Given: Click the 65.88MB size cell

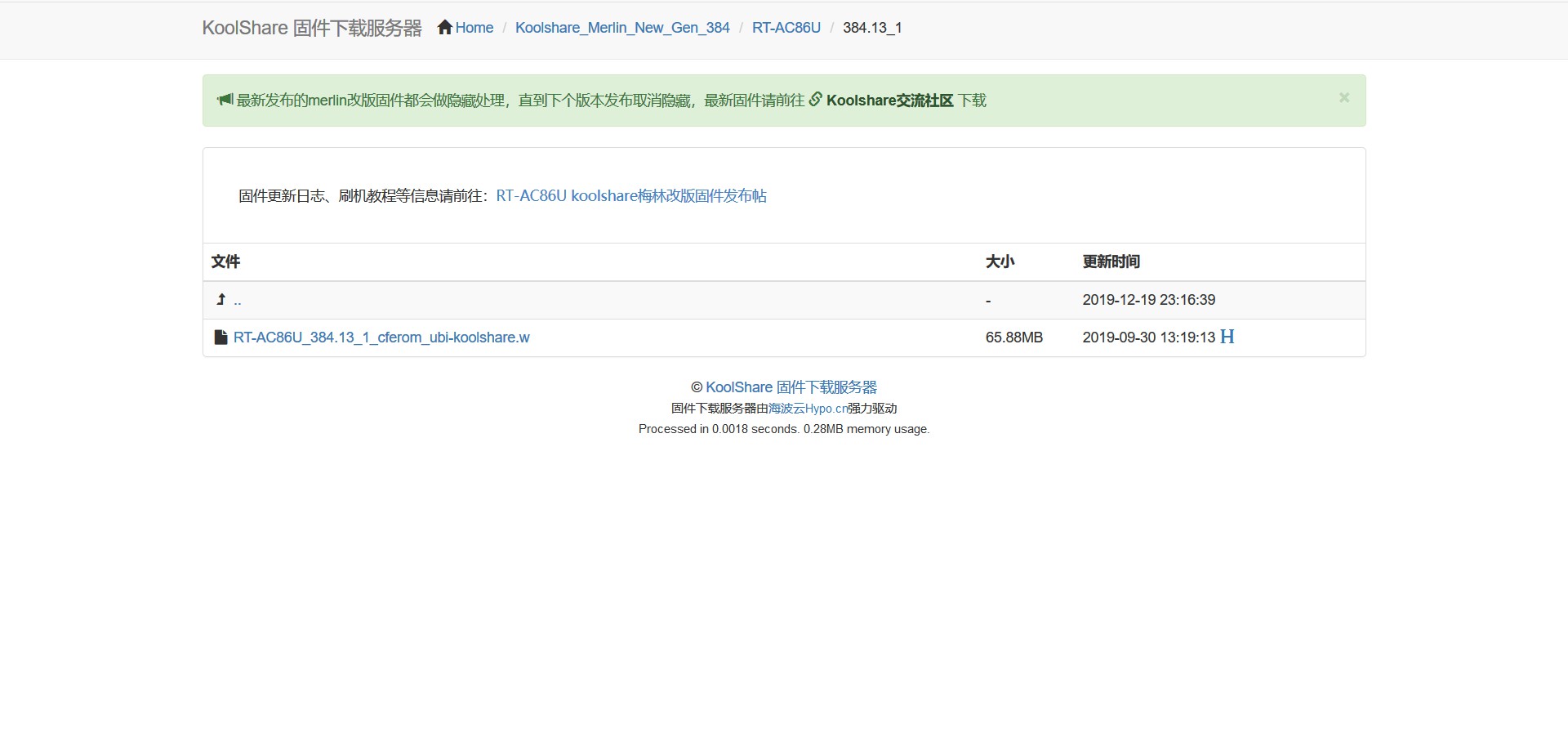Looking at the screenshot, I should click(1014, 337).
